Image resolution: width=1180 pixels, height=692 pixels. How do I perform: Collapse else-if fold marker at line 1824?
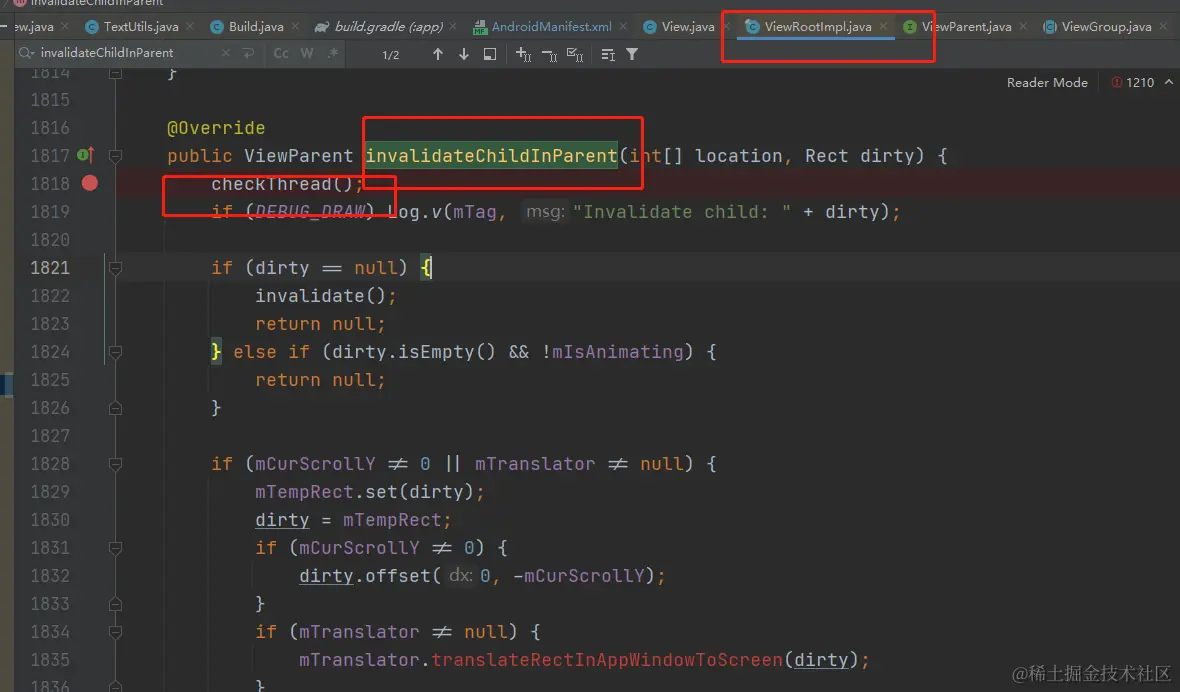click(115, 351)
